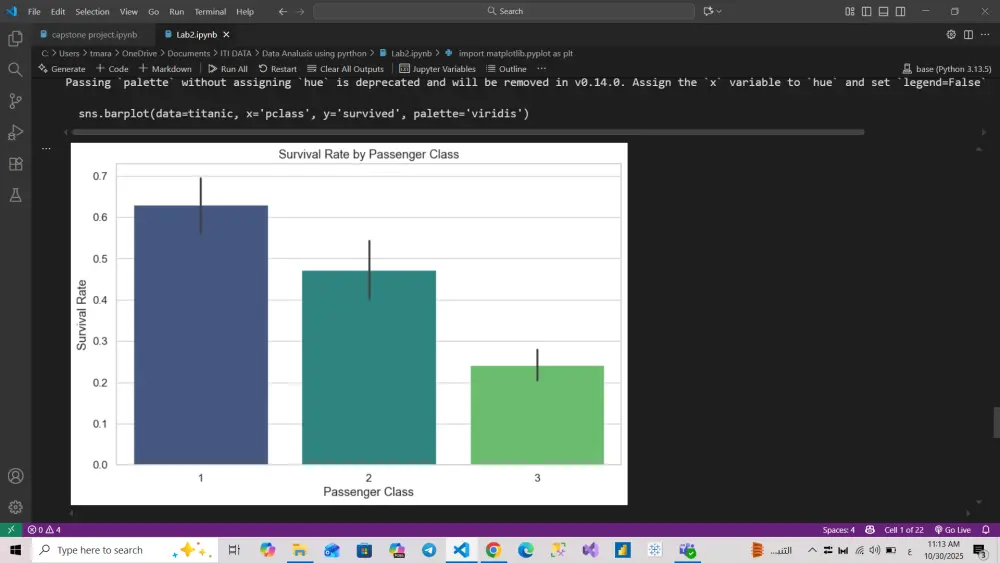
Task: Open the Edit menu
Action: [58, 11]
